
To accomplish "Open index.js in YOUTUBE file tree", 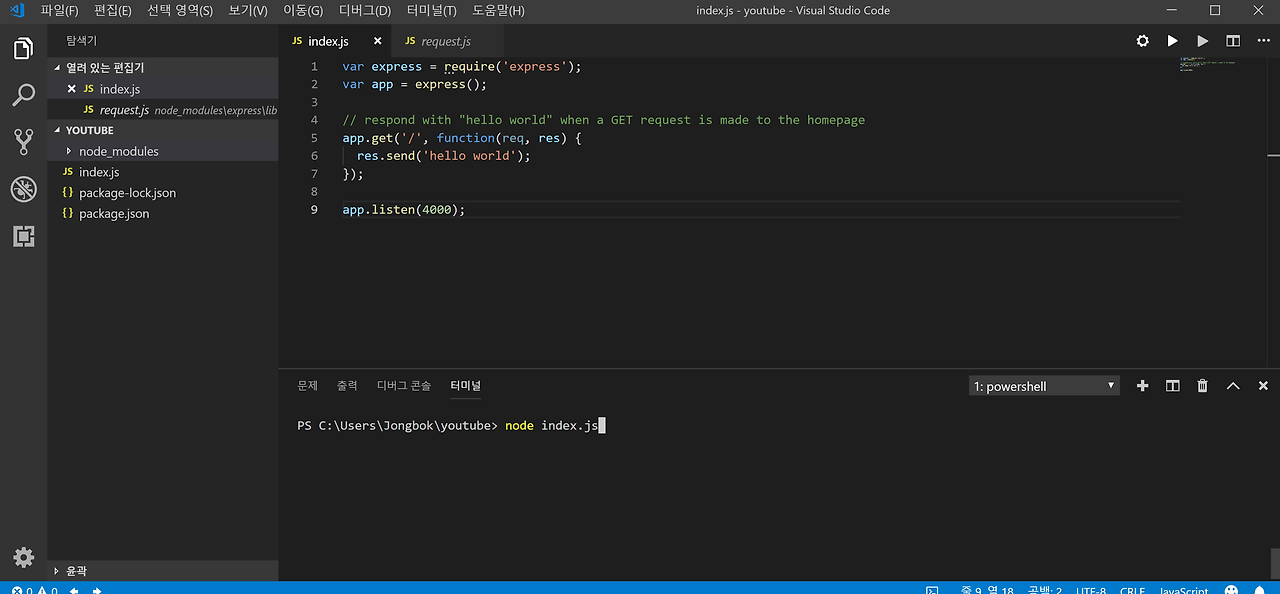I will (x=163, y=172).
